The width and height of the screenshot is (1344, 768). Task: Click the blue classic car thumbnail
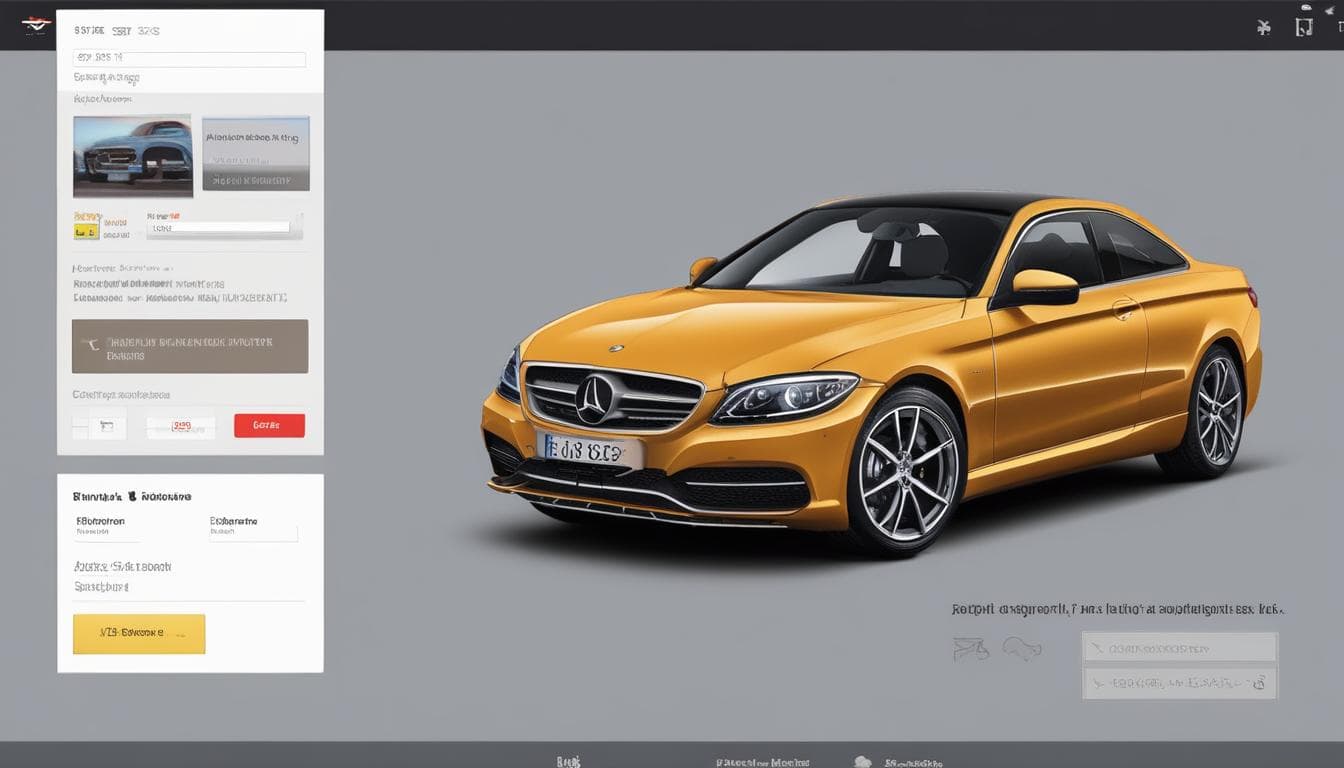click(132, 155)
